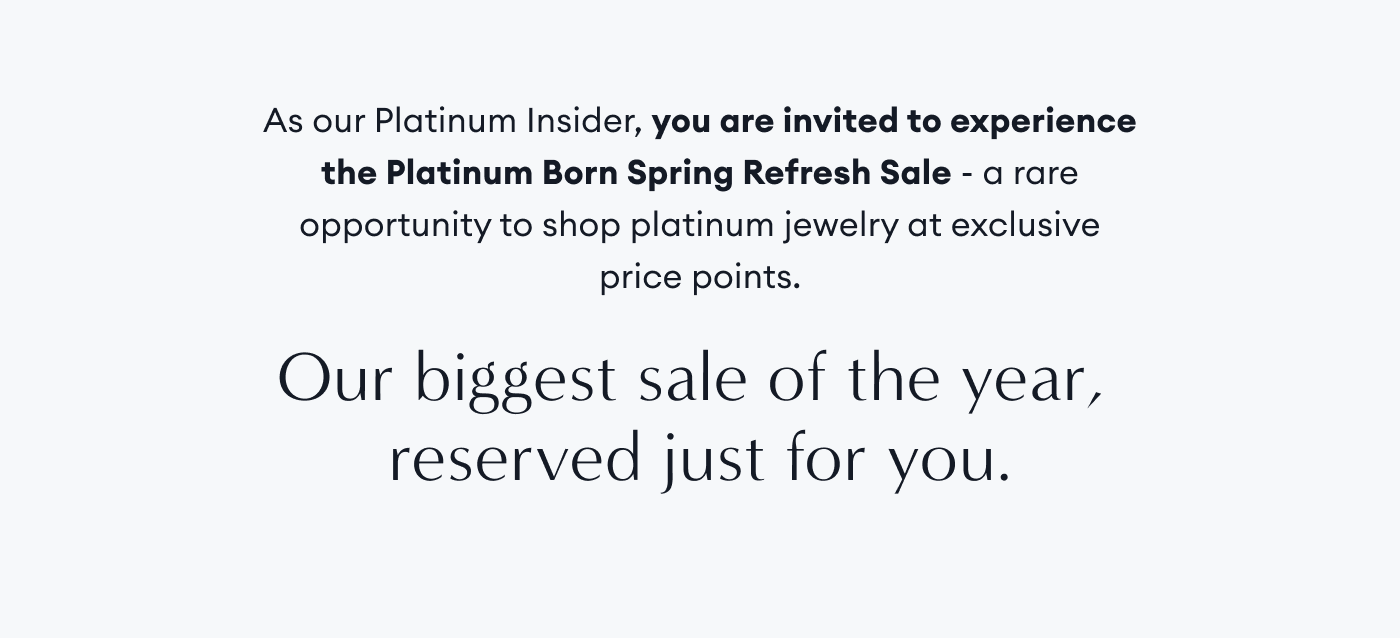Image resolution: width=1400 pixels, height=638 pixels.
Task: Click the word "opportunity" in the paragraph
Action: coord(395,225)
